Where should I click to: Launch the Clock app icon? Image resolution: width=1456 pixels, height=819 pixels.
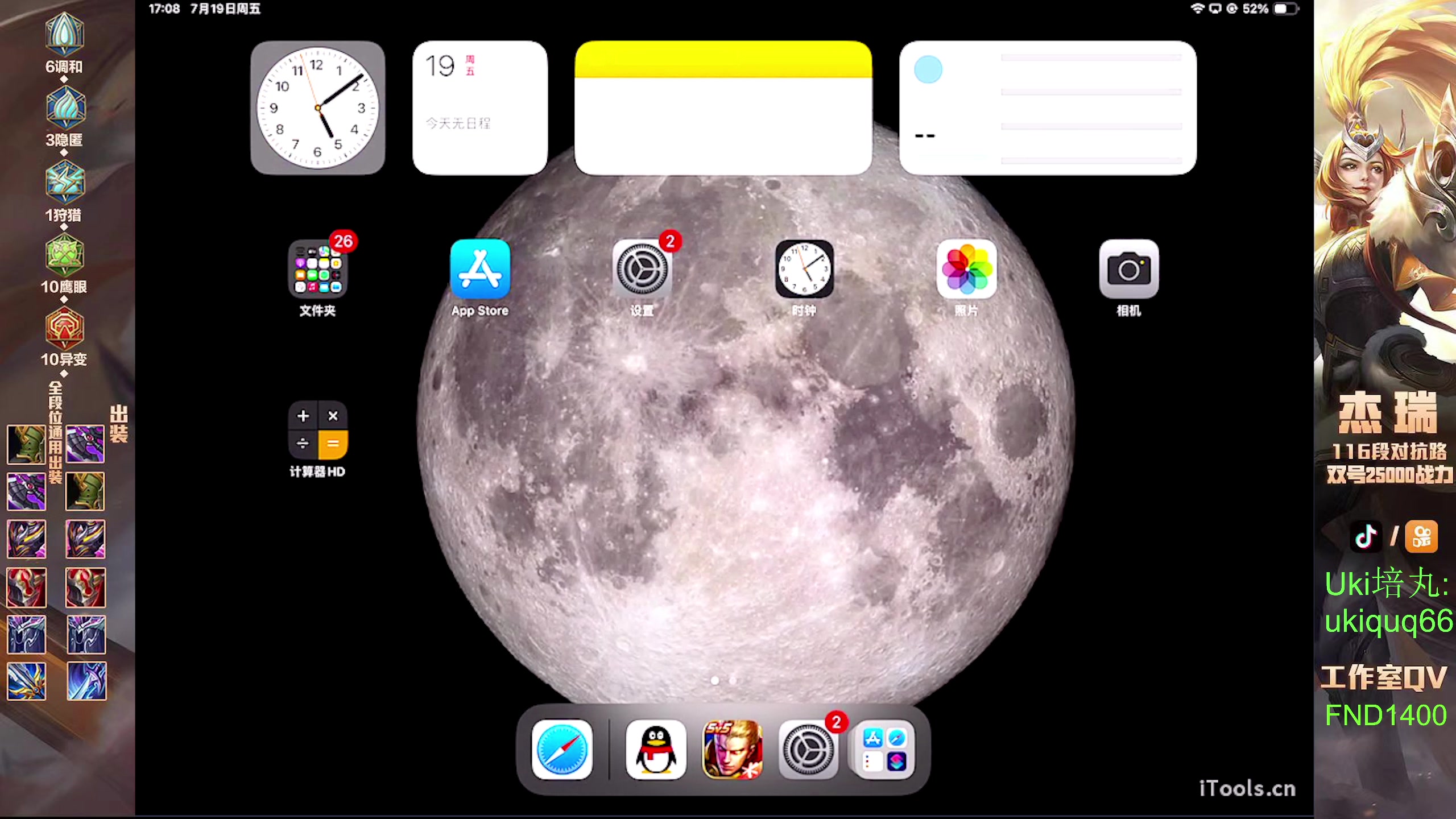tap(804, 269)
